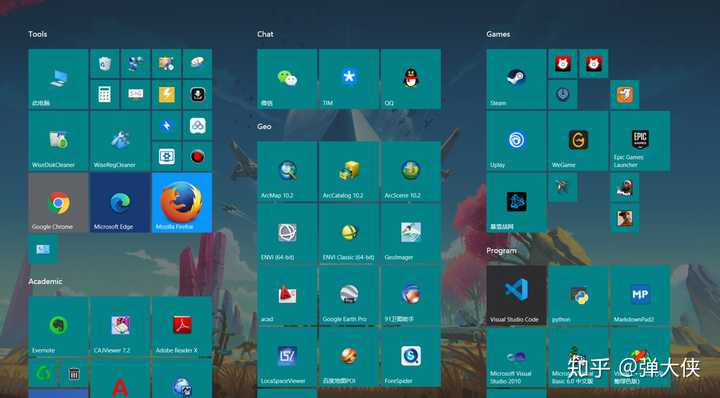
Task: Launch WiseDiskCleaner tile
Action: 58,141
